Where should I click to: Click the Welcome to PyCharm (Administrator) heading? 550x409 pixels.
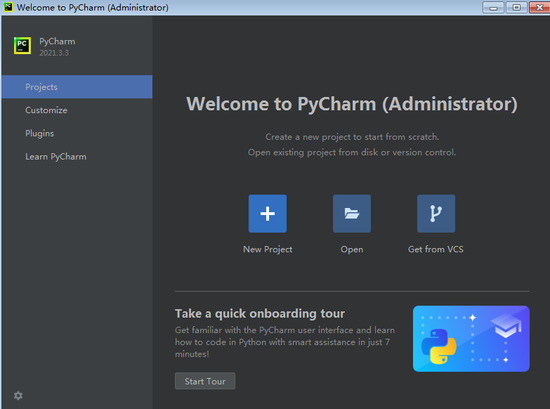point(352,104)
